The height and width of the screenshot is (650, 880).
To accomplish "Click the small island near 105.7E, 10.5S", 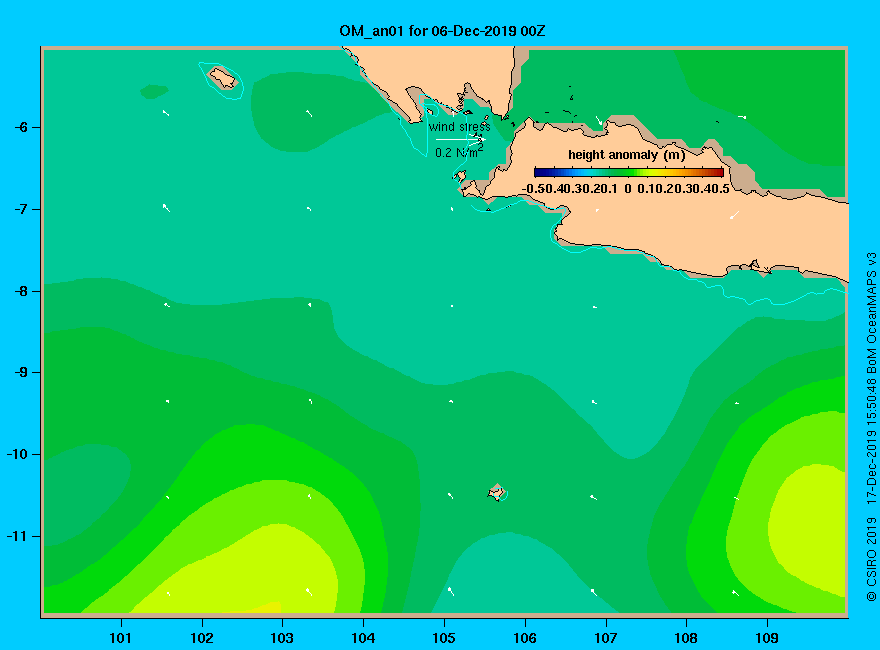I will 497,492.
